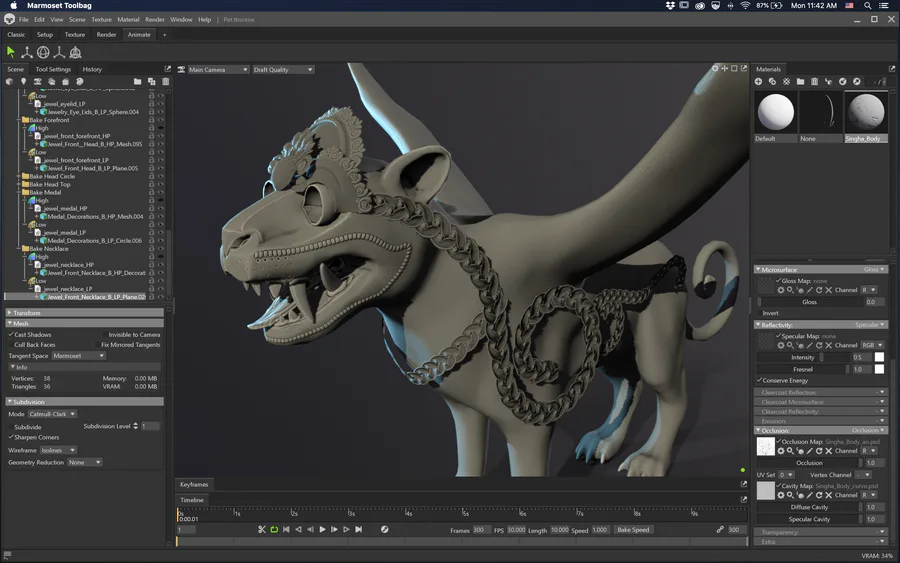Enable the Invisible to Camera checkbox

(x=104, y=334)
